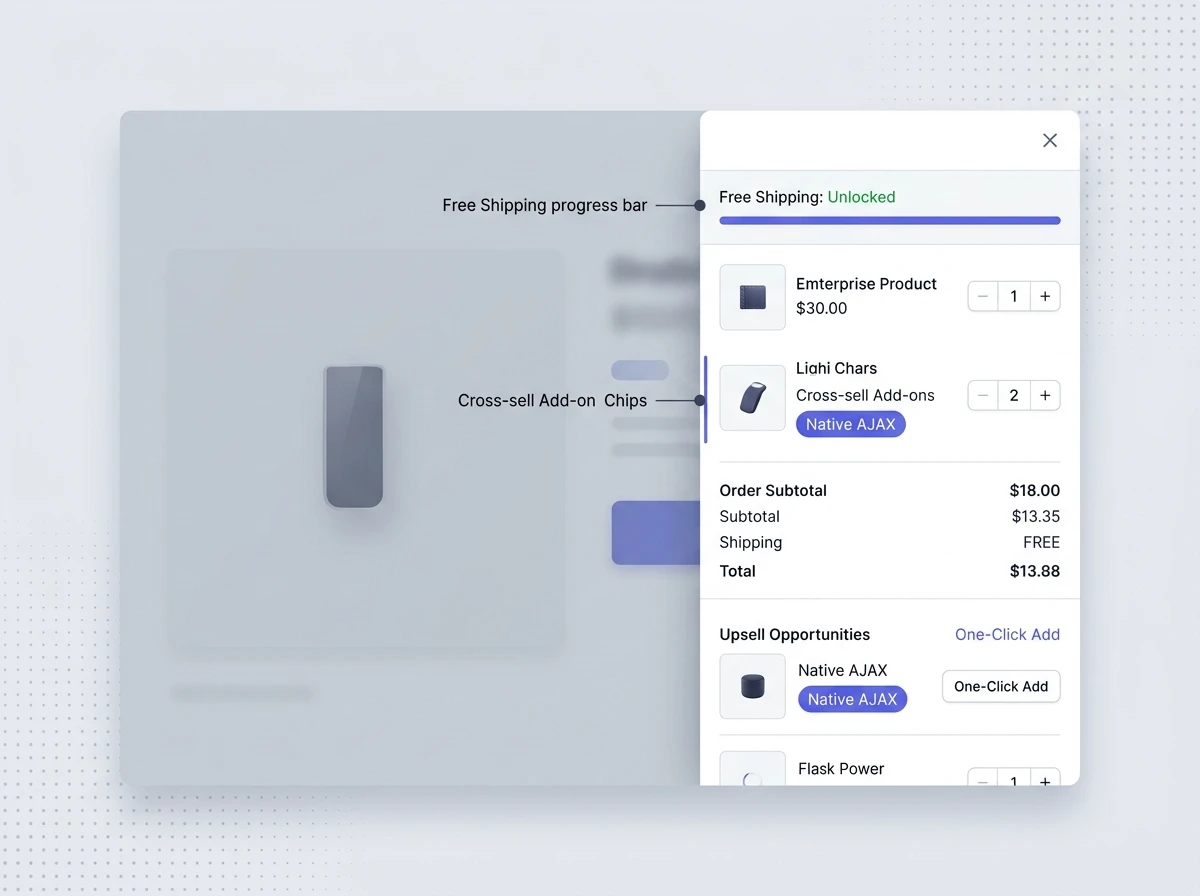Image resolution: width=1200 pixels, height=896 pixels.
Task: Click the Subtotal value $13.35
Action: click(1036, 517)
